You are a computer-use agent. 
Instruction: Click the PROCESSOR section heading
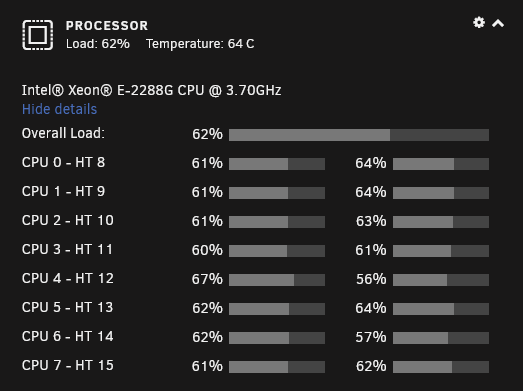107,26
